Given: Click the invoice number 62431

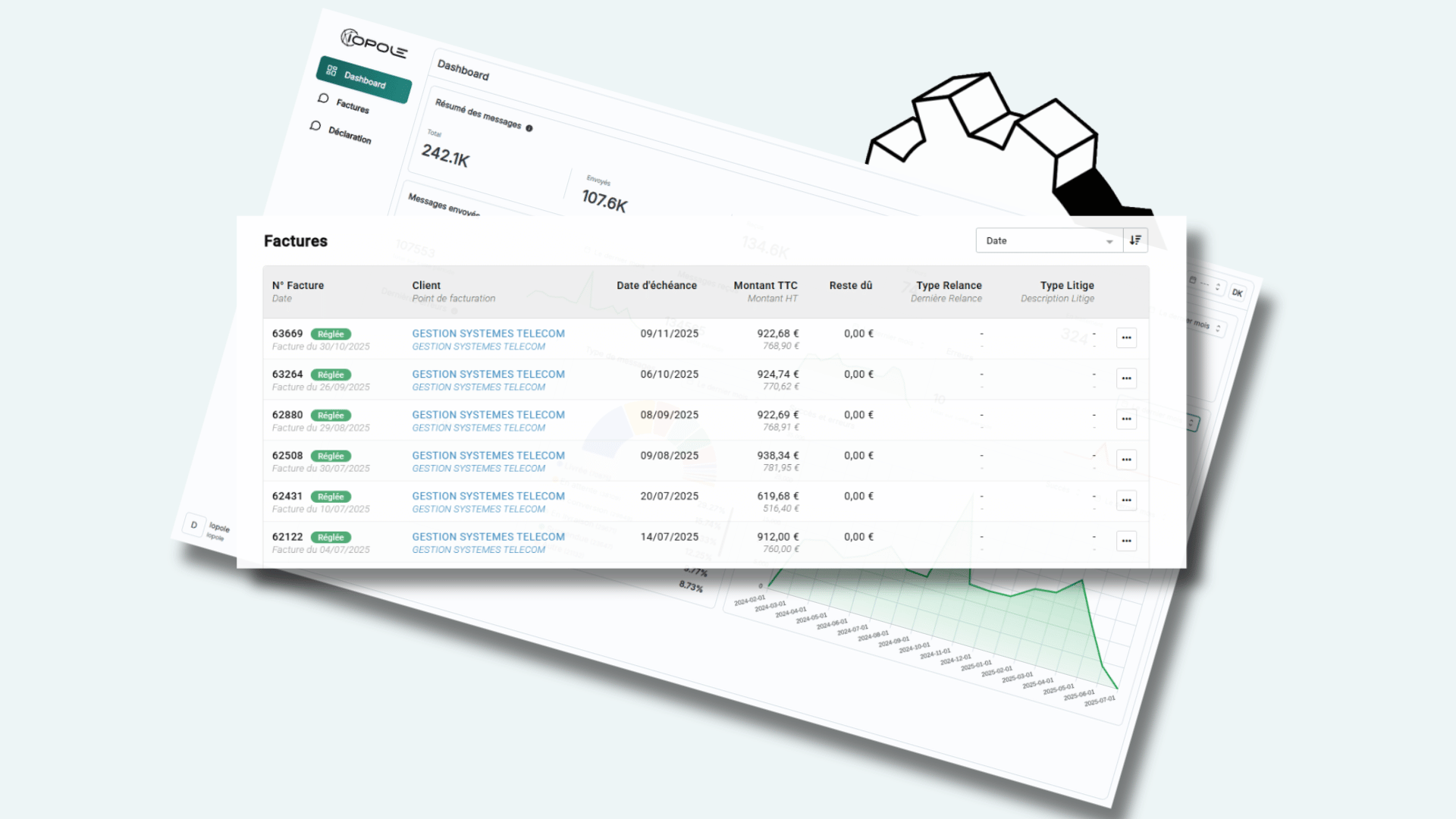Looking at the screenshot, I should 287,496.
